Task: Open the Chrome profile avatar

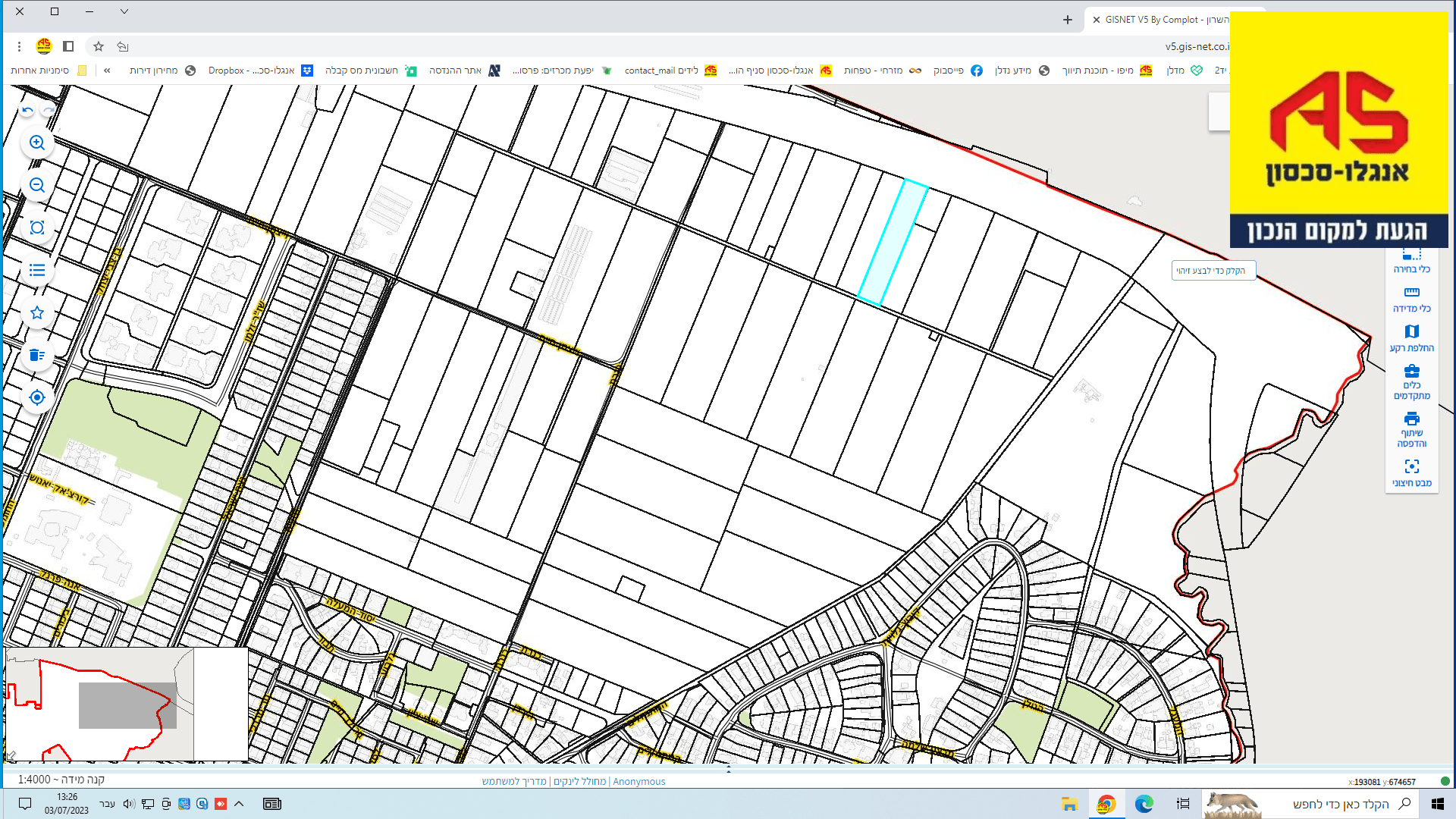Action: pyautogui.click(x=44, y=46)
